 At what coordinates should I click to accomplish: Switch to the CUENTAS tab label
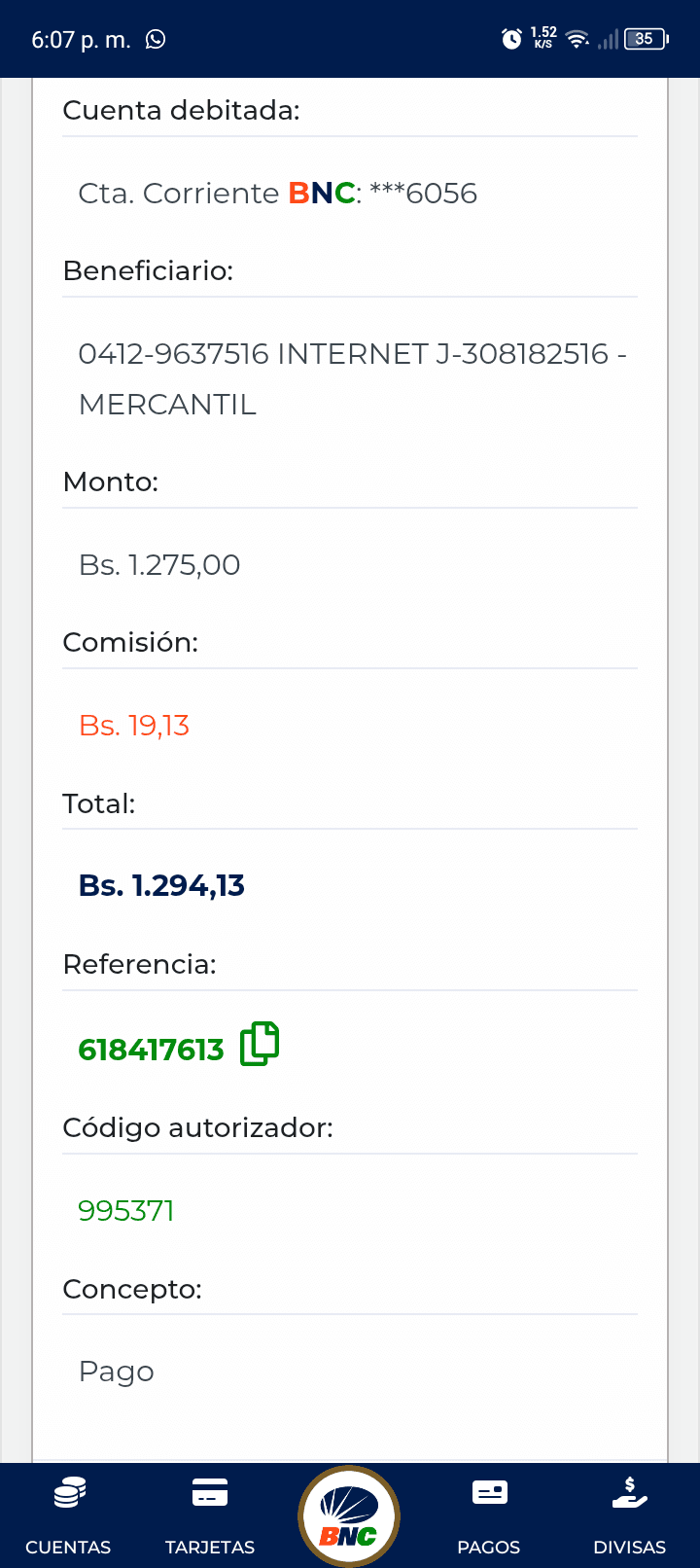(x=68, y=1547)
